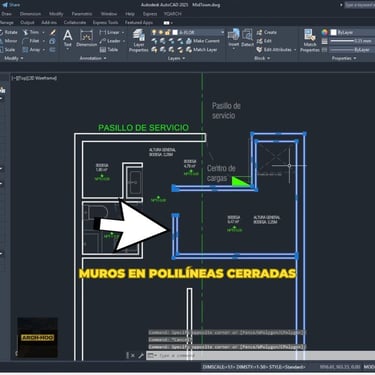This screenshot has height=375, width=375.
Task: Toggle the layer freeze sun icon
Action: click(160, 32)
